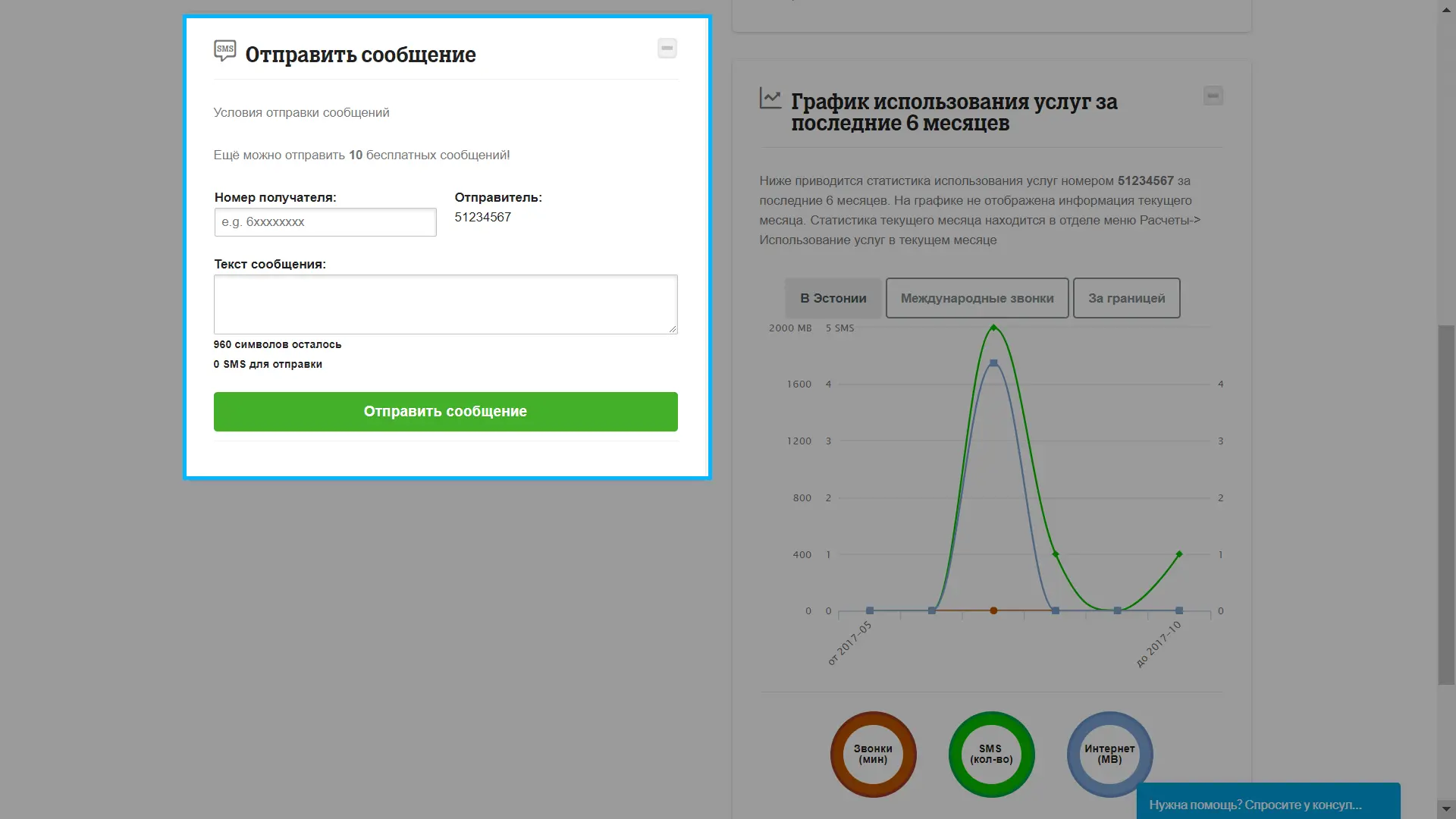1456x819 pixels.
Task: Open the За границей tab
Action: pos(1126,298)
